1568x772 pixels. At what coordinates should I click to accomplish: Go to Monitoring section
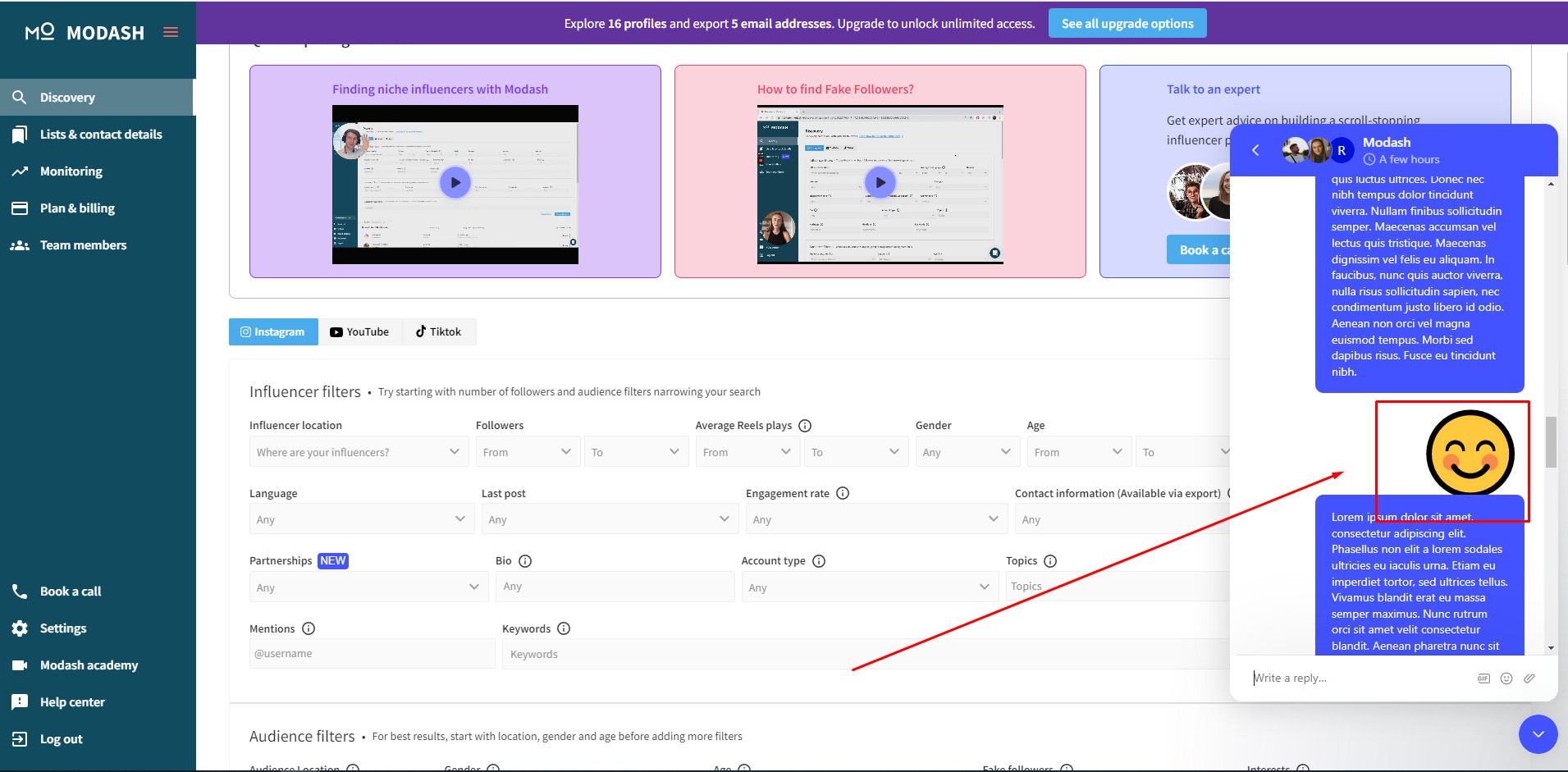(x=97, y=171)
